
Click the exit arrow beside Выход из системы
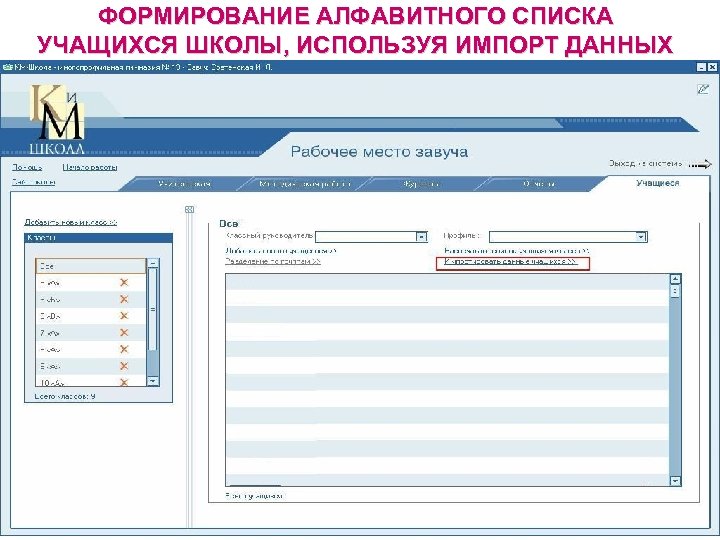tap(700, 164)
